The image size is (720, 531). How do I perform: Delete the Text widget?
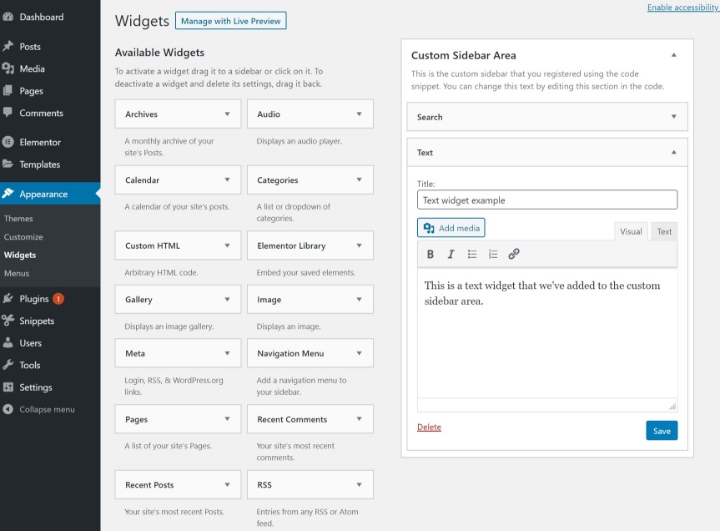tap(429, 427)
